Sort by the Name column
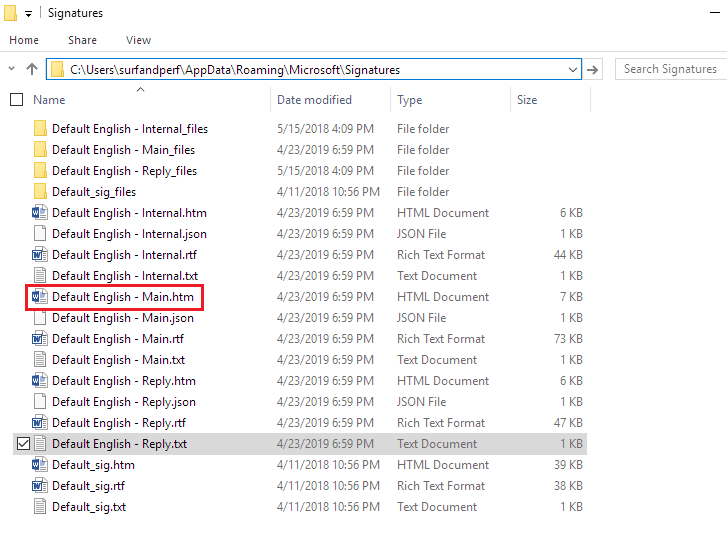Screen dimensions: 727x535 tap(49, 100)
